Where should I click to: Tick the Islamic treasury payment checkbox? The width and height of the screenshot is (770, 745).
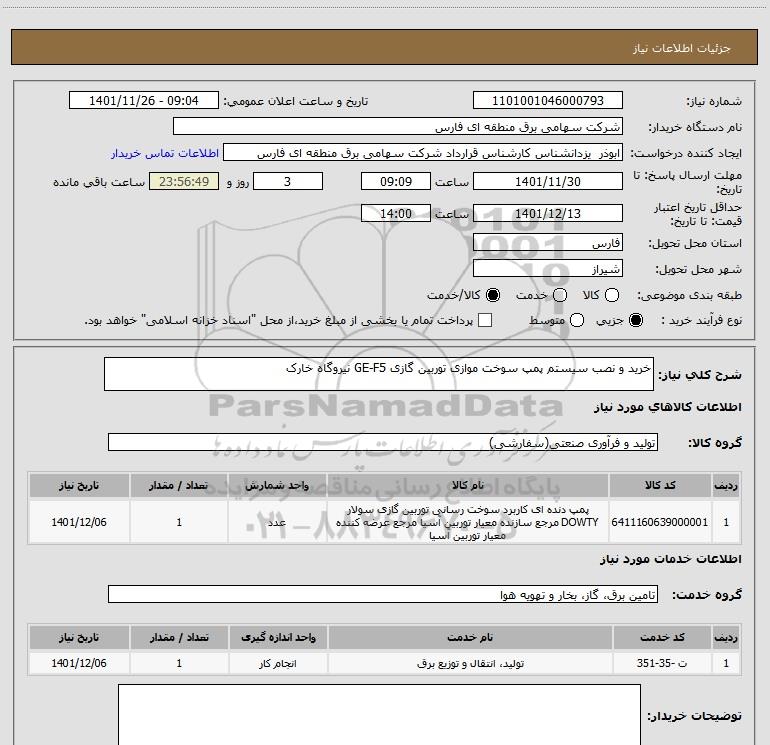click(485, 320)
